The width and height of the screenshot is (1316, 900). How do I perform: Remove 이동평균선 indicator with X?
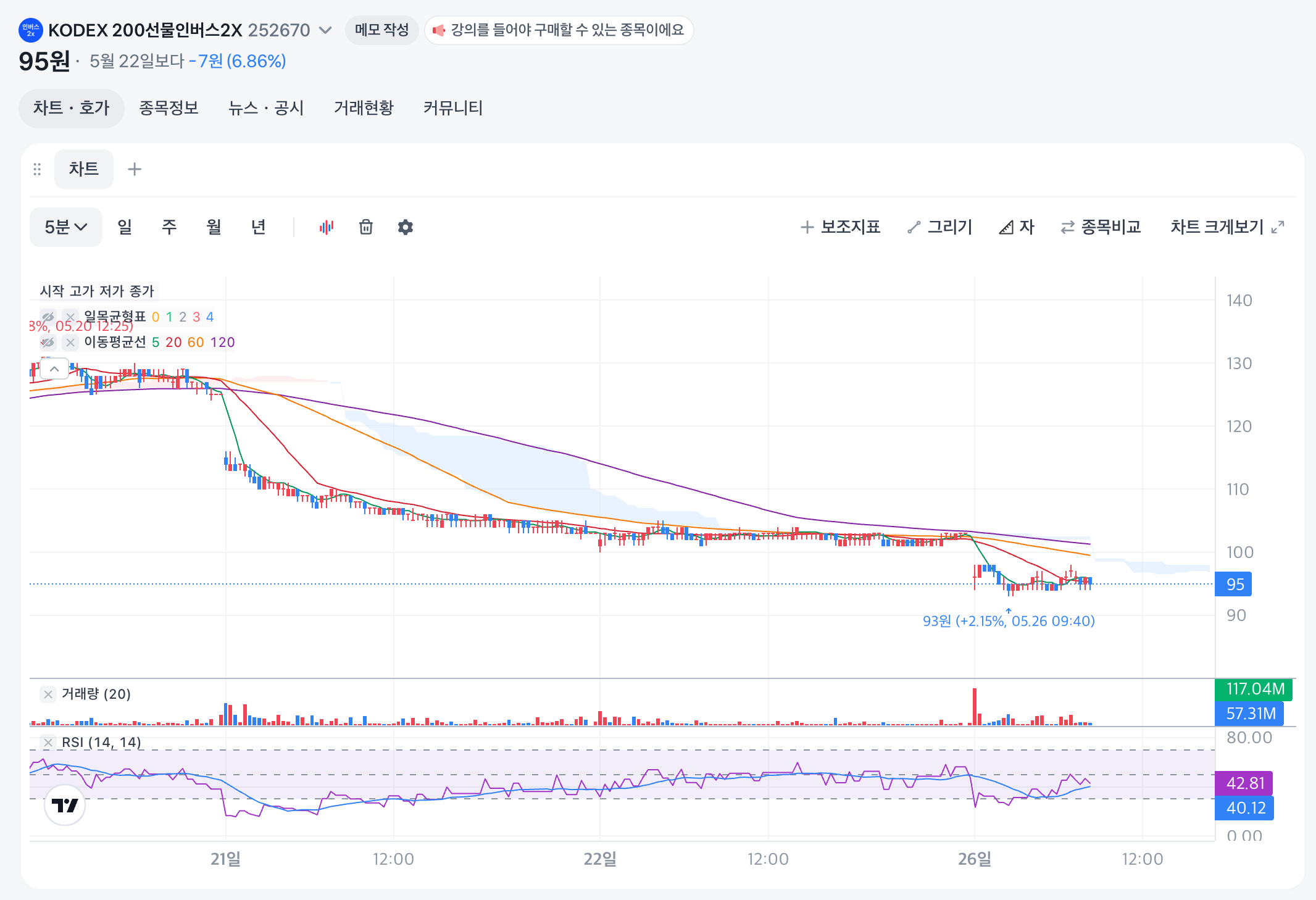[70, 342]
